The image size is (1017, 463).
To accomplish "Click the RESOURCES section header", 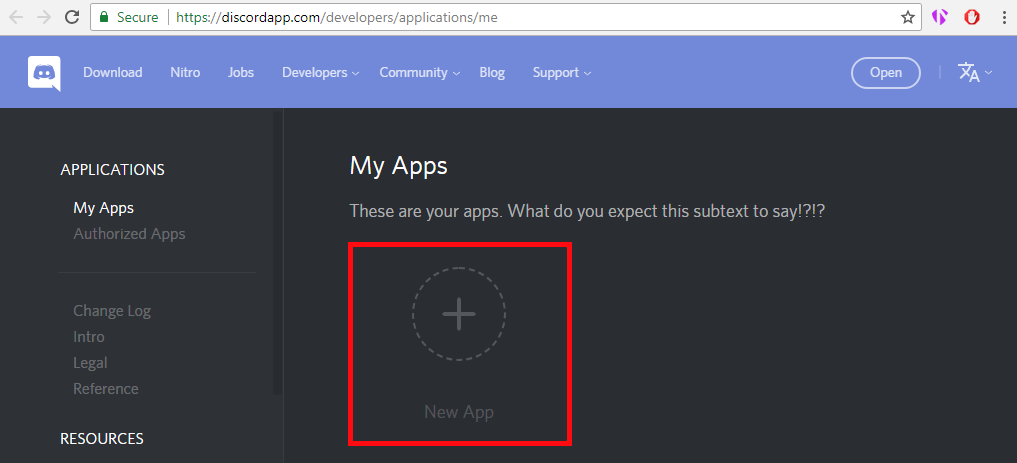I will 102,439.
